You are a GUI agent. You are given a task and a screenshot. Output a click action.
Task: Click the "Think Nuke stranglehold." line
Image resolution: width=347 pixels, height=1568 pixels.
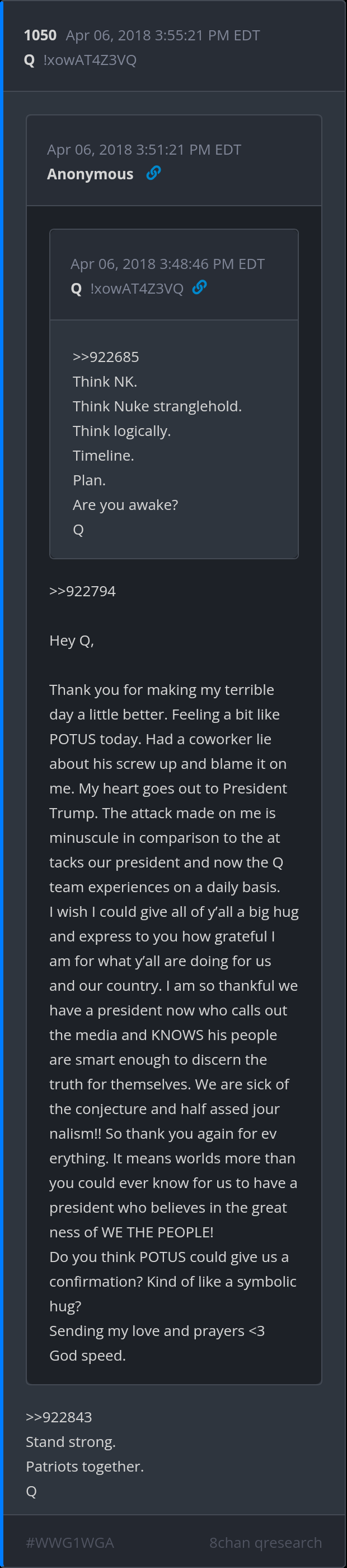(x=157, y=406)
